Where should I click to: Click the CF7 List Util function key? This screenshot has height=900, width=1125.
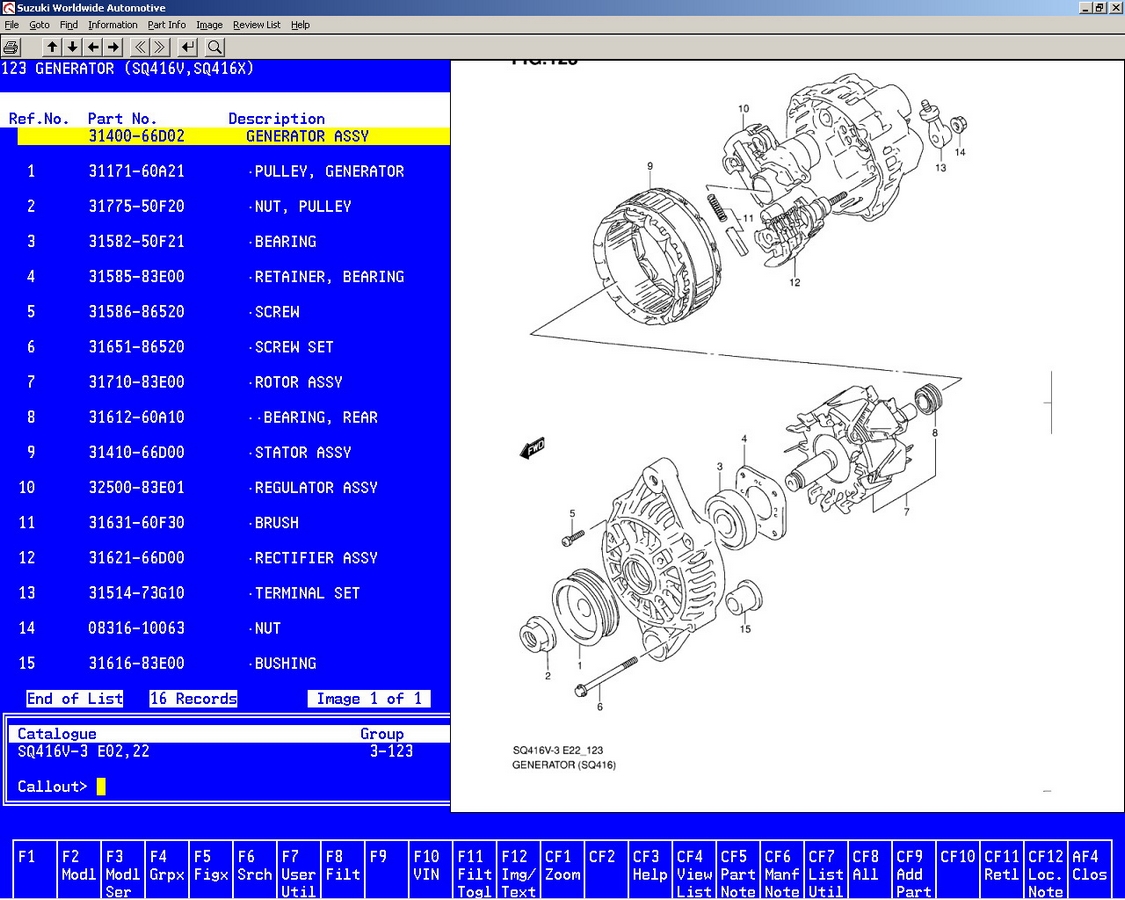(825, 869)
